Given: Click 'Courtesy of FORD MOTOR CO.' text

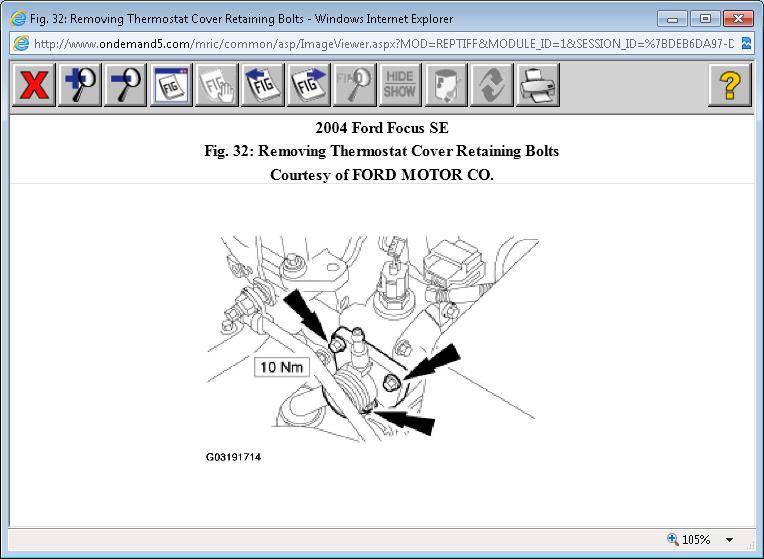Looking at the screenshot, I should coord(382,174).
